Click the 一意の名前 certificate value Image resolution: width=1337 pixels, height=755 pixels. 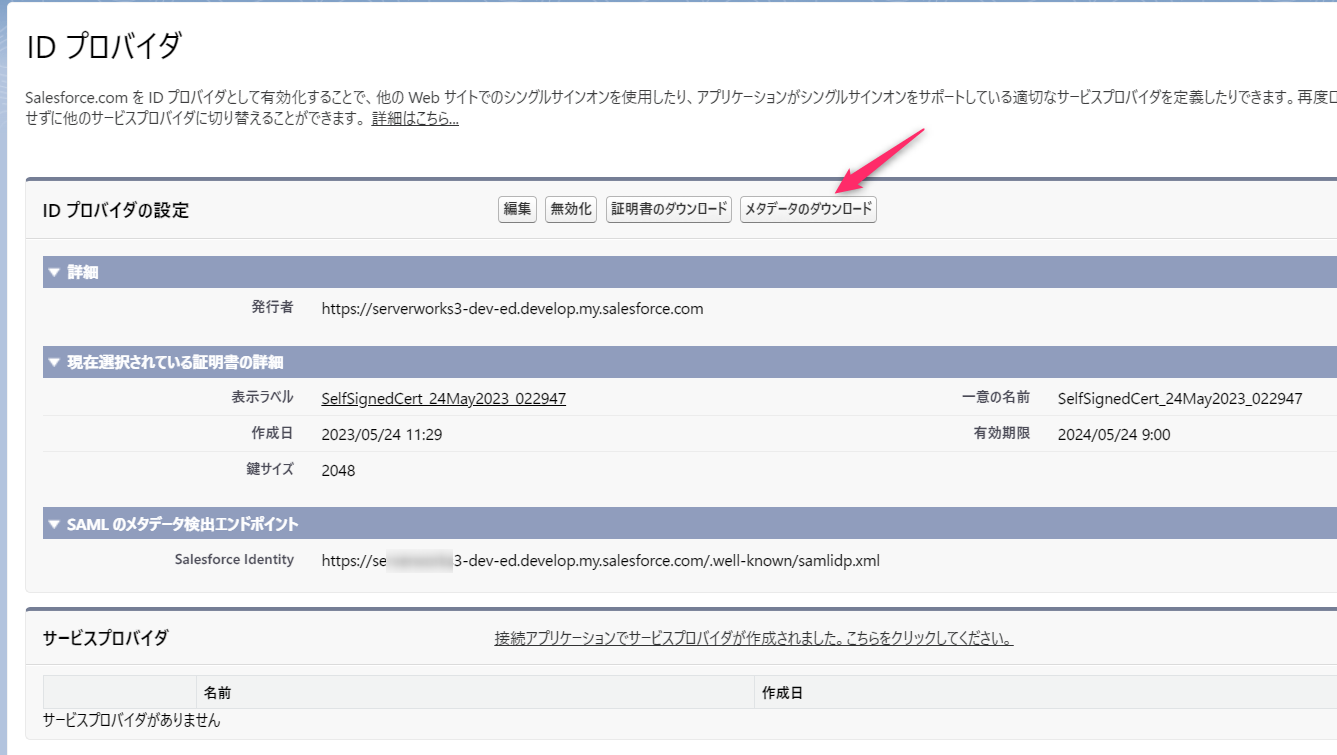[1180, 398]
